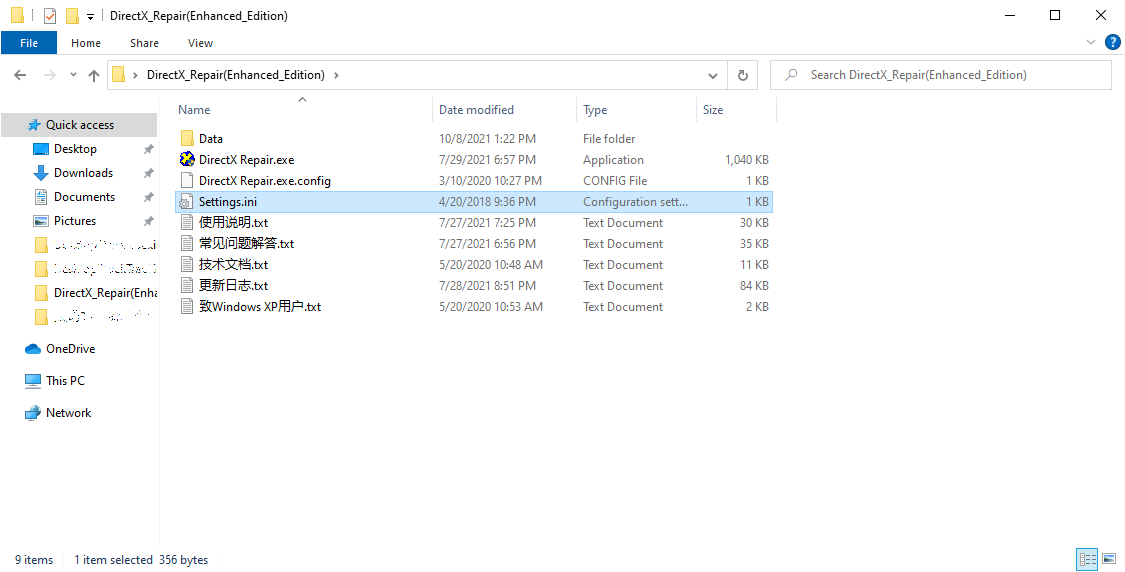Viewport: 1125px width, 572px height.
Task: Click the Forward navigation arrow
Action: point(50,75)
